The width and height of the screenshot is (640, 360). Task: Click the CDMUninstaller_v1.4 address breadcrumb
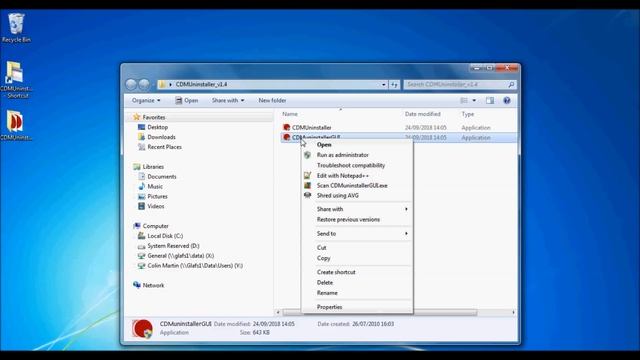[x=201, y=84]
